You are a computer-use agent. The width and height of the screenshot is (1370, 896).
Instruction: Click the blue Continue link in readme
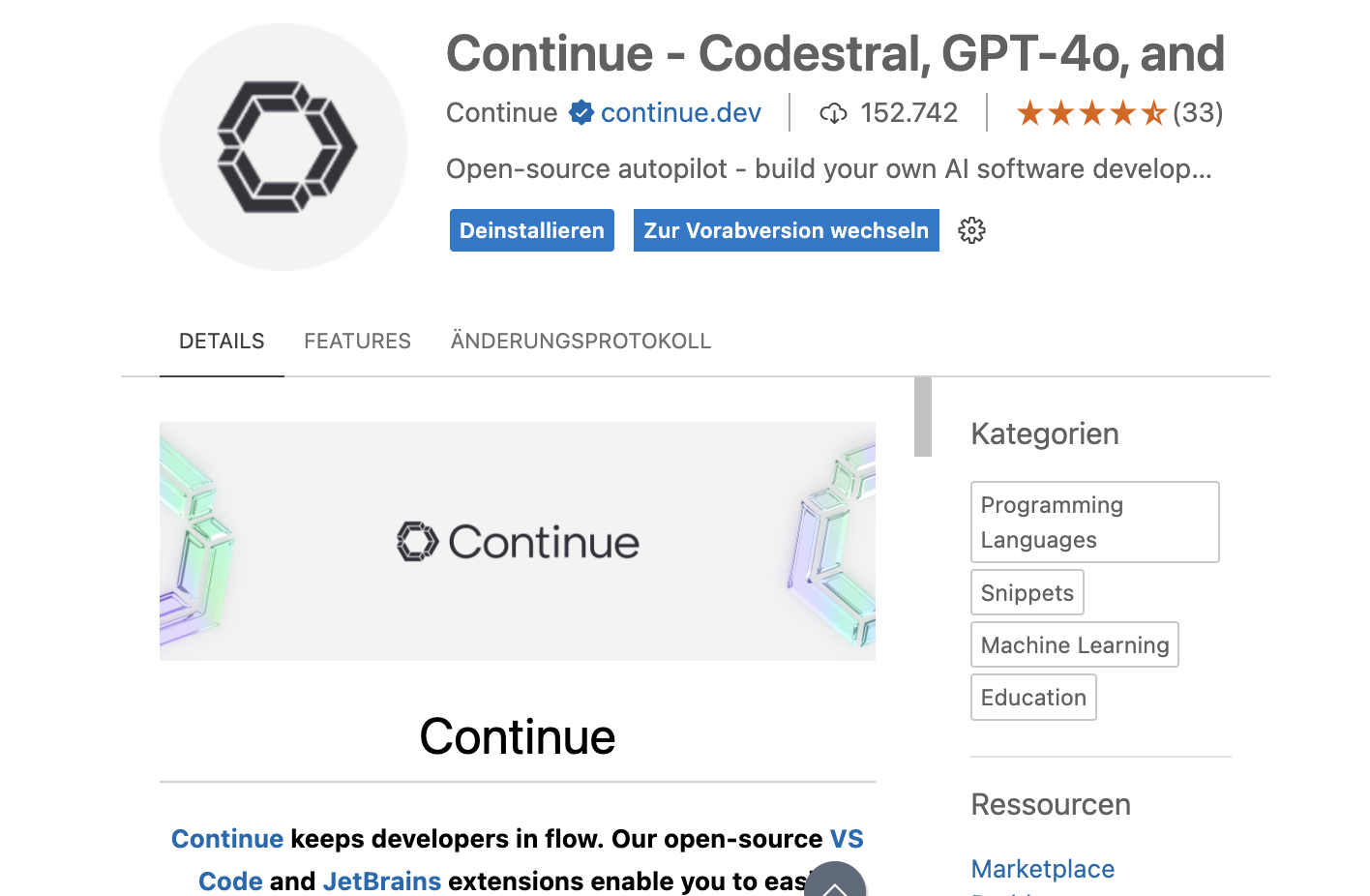(x=227, y=839)
